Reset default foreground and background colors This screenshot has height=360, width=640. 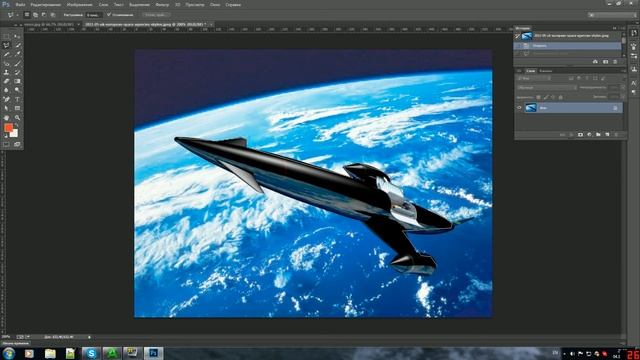[x=5, y=136]
